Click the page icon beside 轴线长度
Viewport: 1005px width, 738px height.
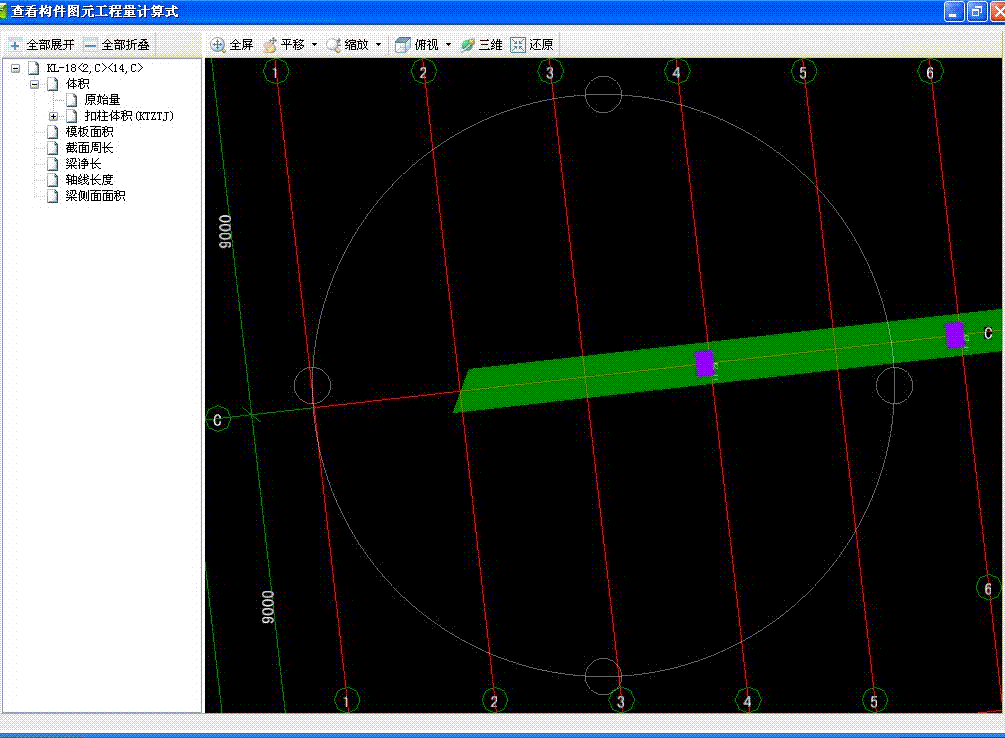[x=53, y=180]
